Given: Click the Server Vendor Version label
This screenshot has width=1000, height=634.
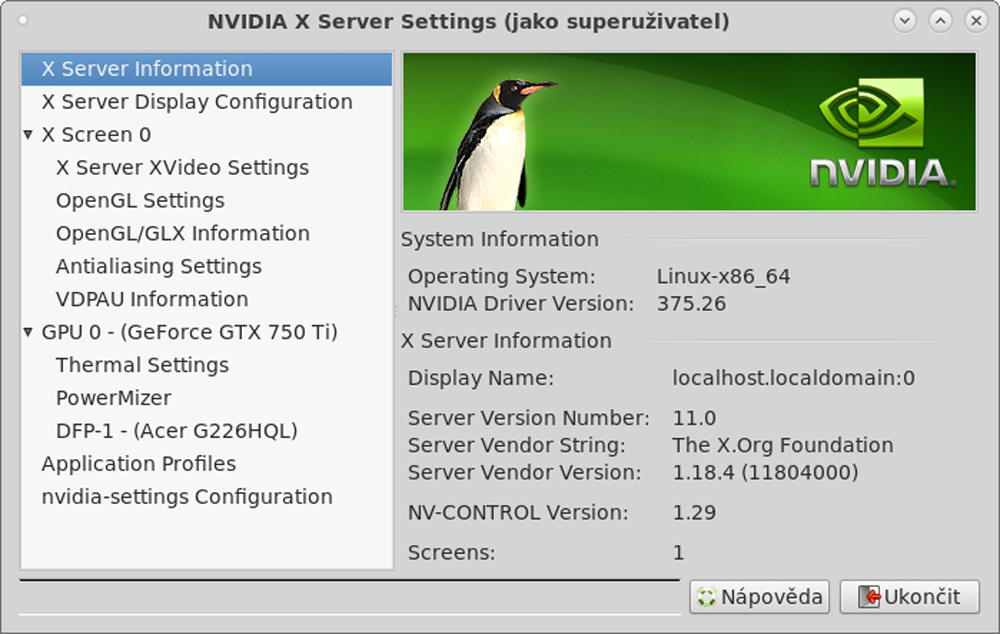Looking at the screenshot, I should click(x=524, y=473).
